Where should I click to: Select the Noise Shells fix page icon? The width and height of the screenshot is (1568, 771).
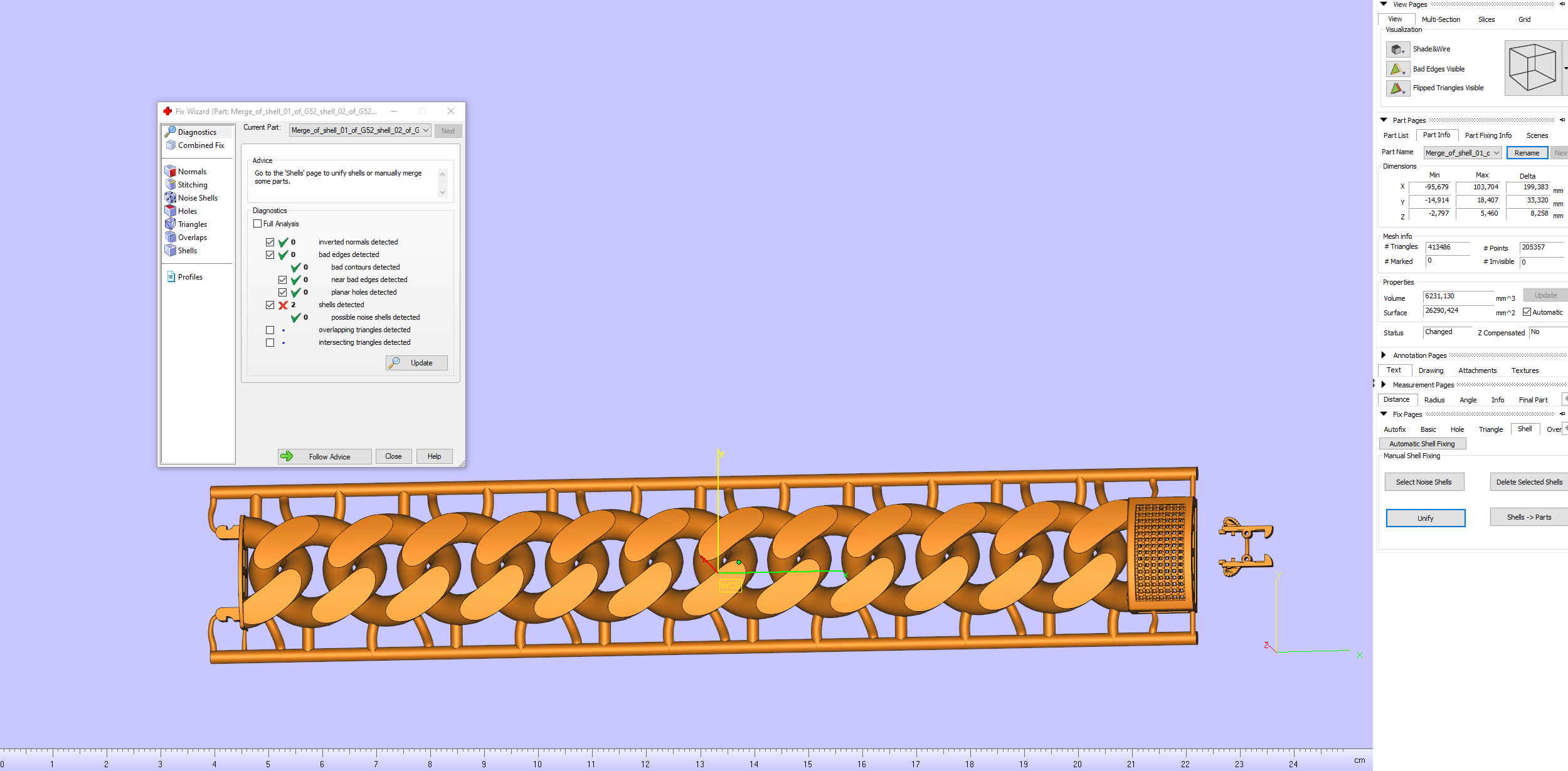(x=170, y=197)
